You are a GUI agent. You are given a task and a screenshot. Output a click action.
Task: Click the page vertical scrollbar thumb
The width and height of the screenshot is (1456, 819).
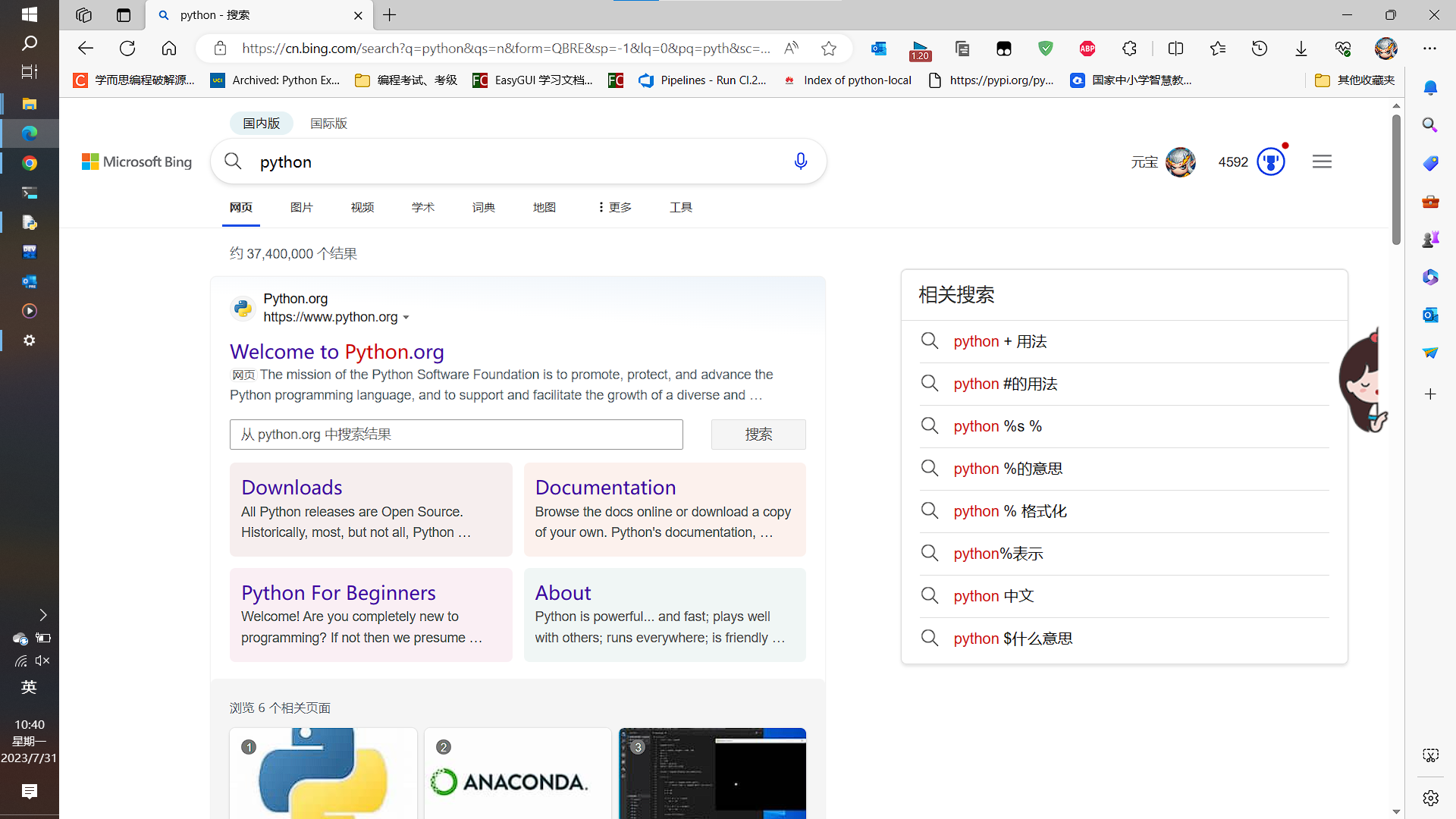click(x=1396, y=179)
